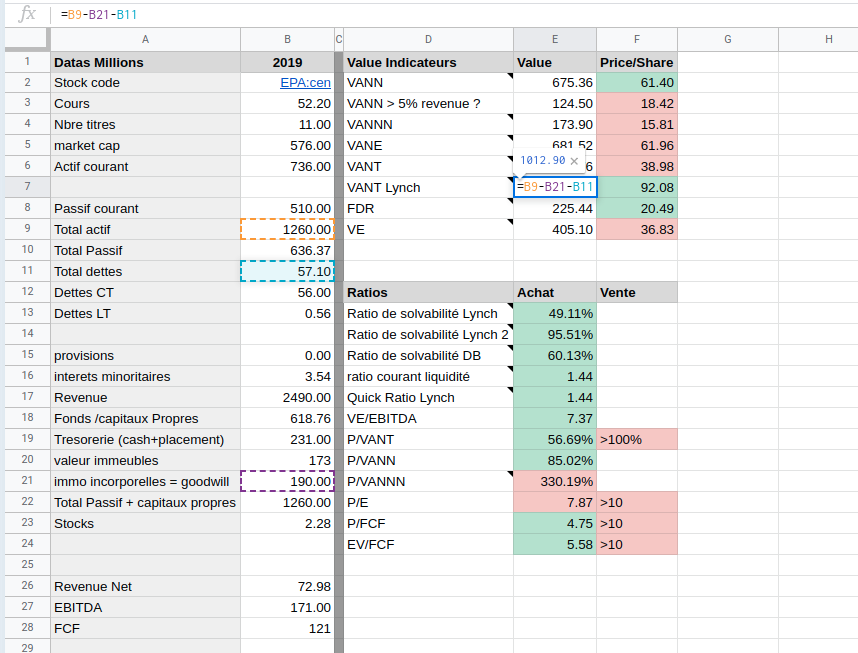Select the green 61.40 Price/Share cell
The image size is (858, 653).
coord(637,83)
